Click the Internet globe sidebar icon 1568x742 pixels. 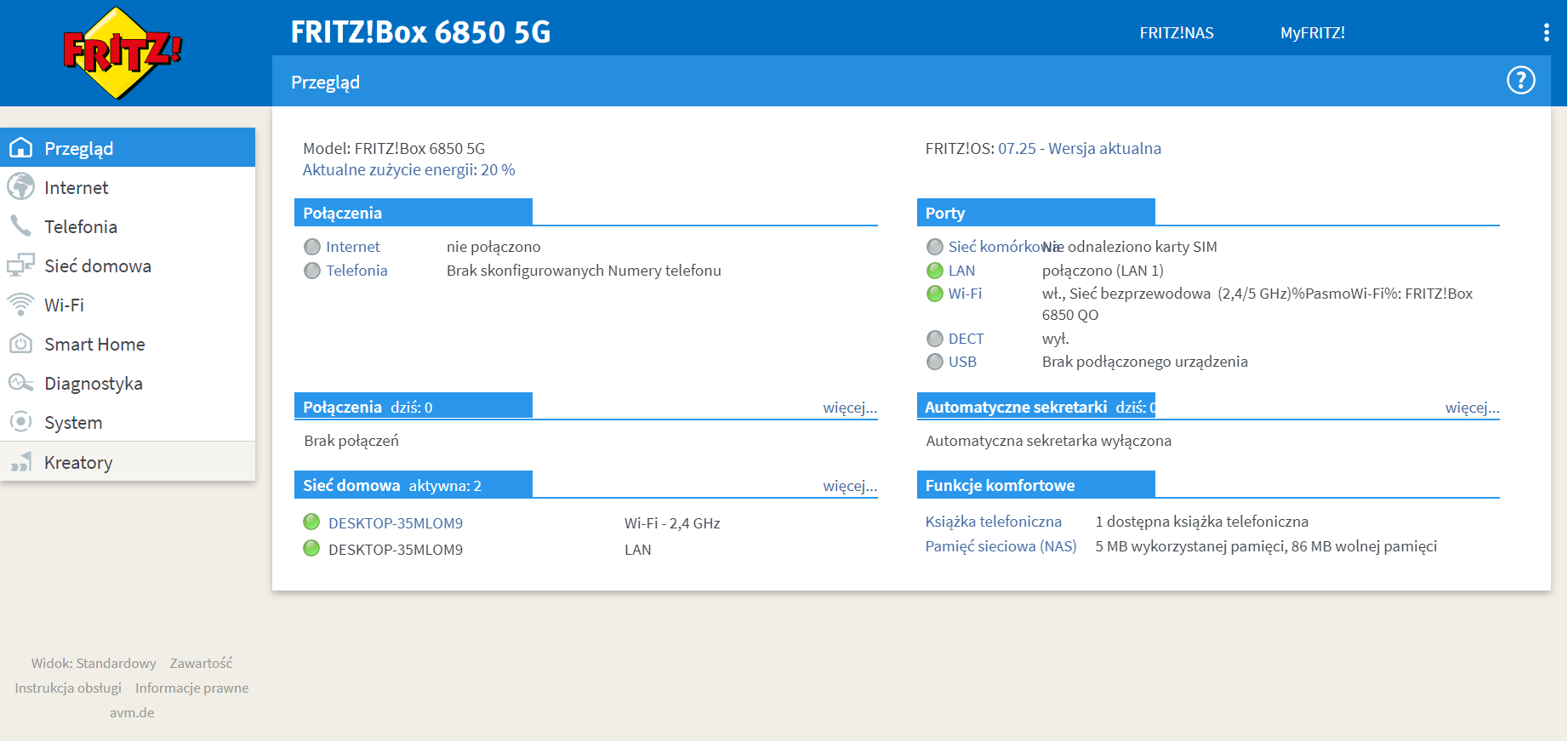20,187
